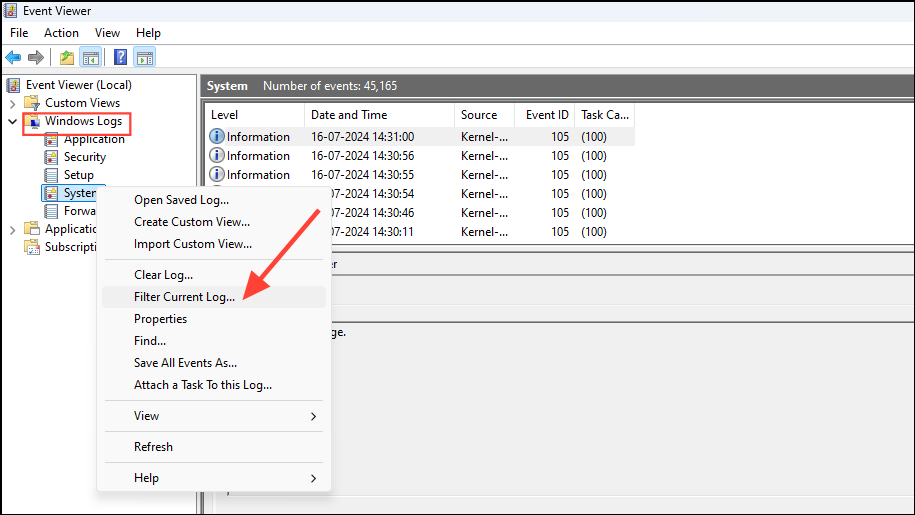The height and width of the screenshot is (515, 915).
Task: Click the Security log icon
Action: point(51,157)
